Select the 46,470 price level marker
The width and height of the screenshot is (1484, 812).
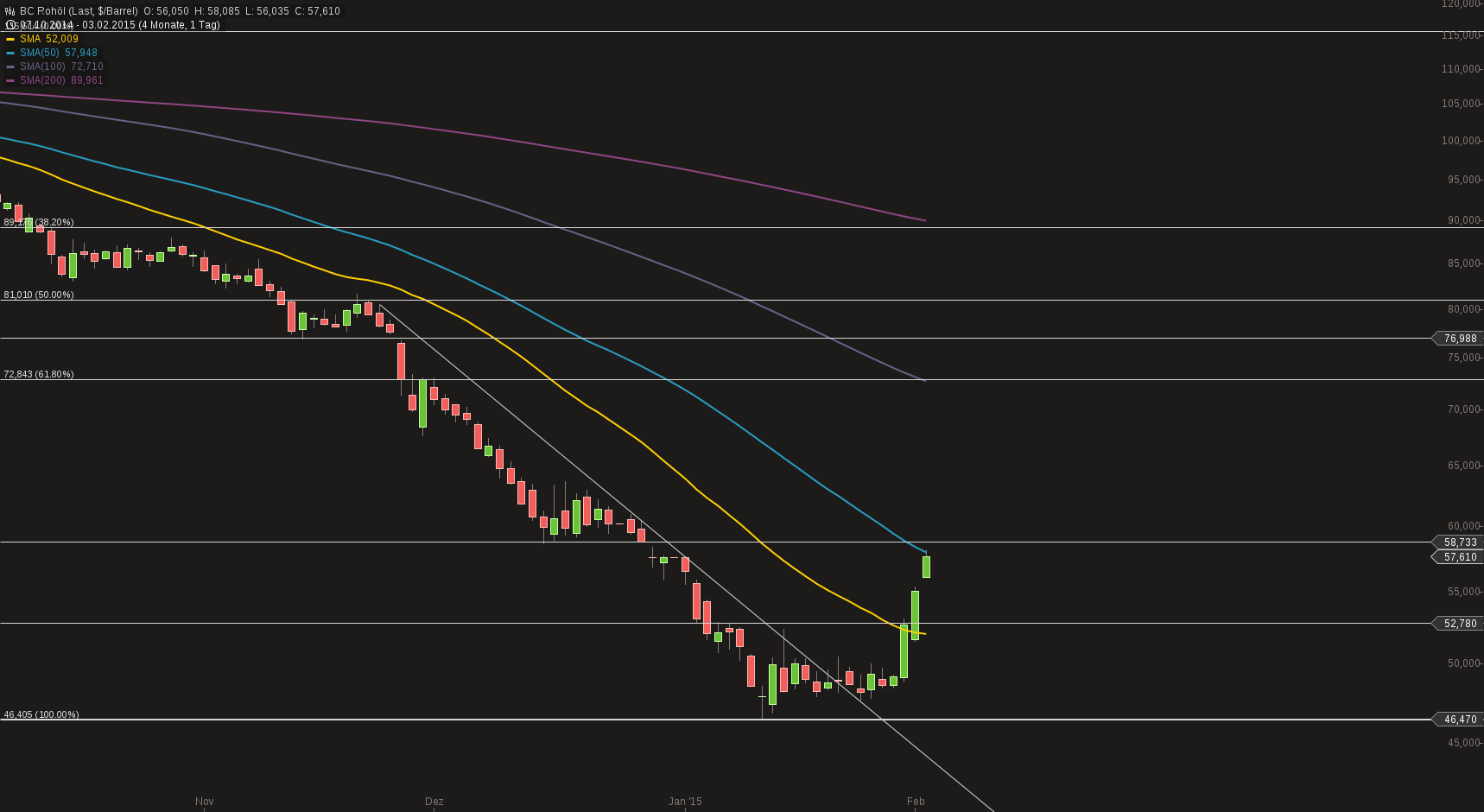(x=1457, y=719)
